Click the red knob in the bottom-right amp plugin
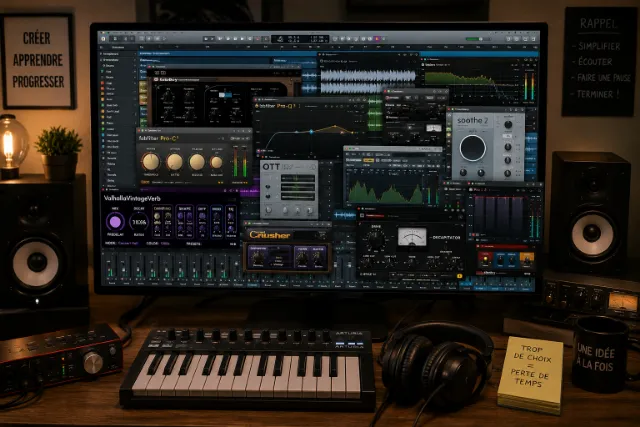Screen dimensions: 640x427 click(485, 259)
